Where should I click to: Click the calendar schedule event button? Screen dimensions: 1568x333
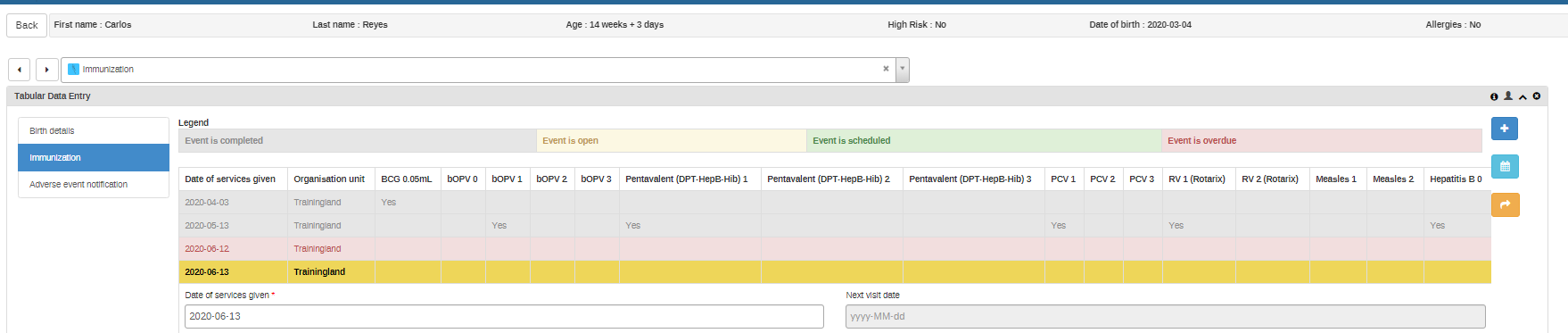(1505, 166)
